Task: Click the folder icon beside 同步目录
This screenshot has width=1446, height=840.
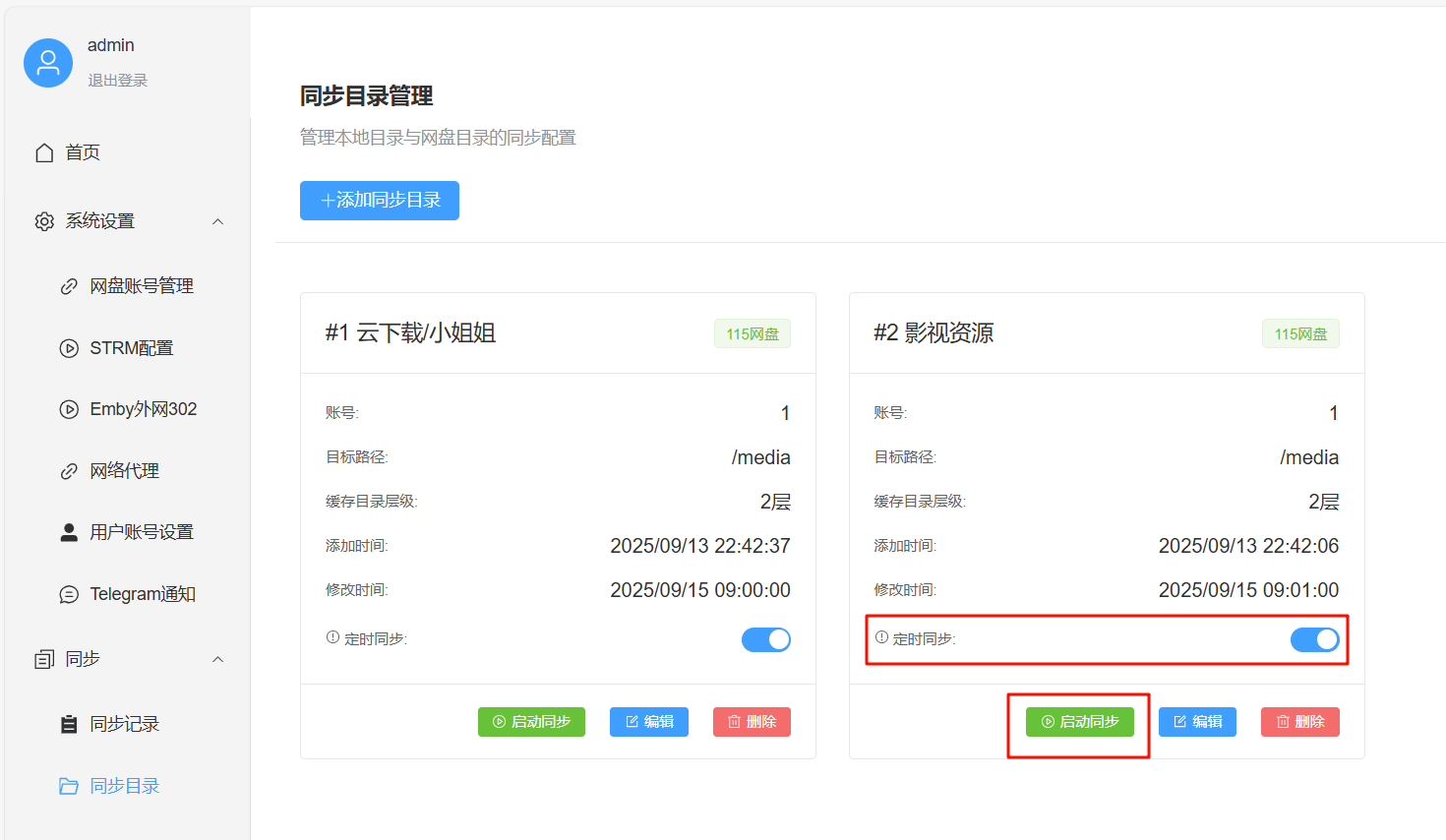Action: (x=68, y=785)
